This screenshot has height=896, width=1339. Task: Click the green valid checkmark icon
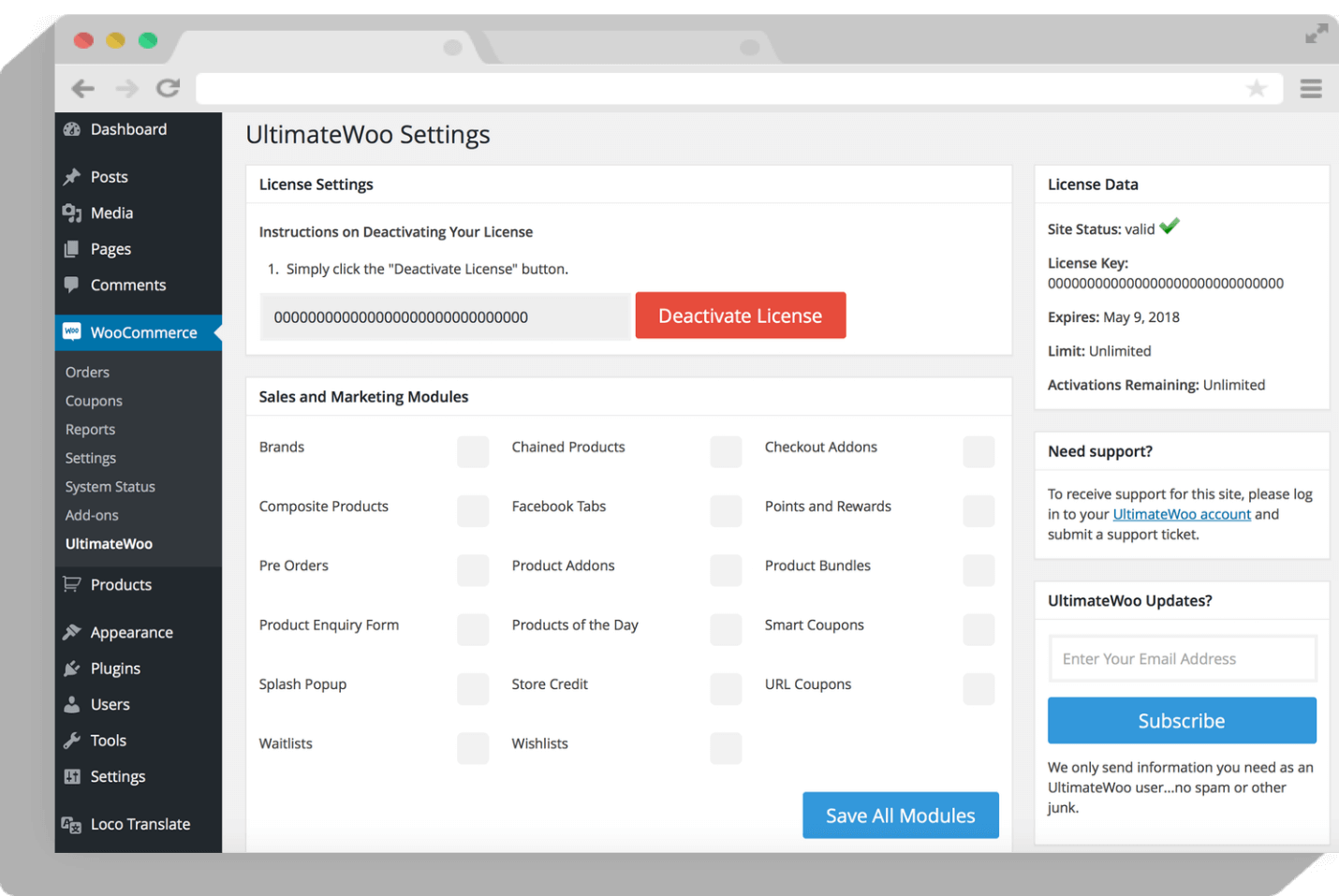coord(1170,226)
